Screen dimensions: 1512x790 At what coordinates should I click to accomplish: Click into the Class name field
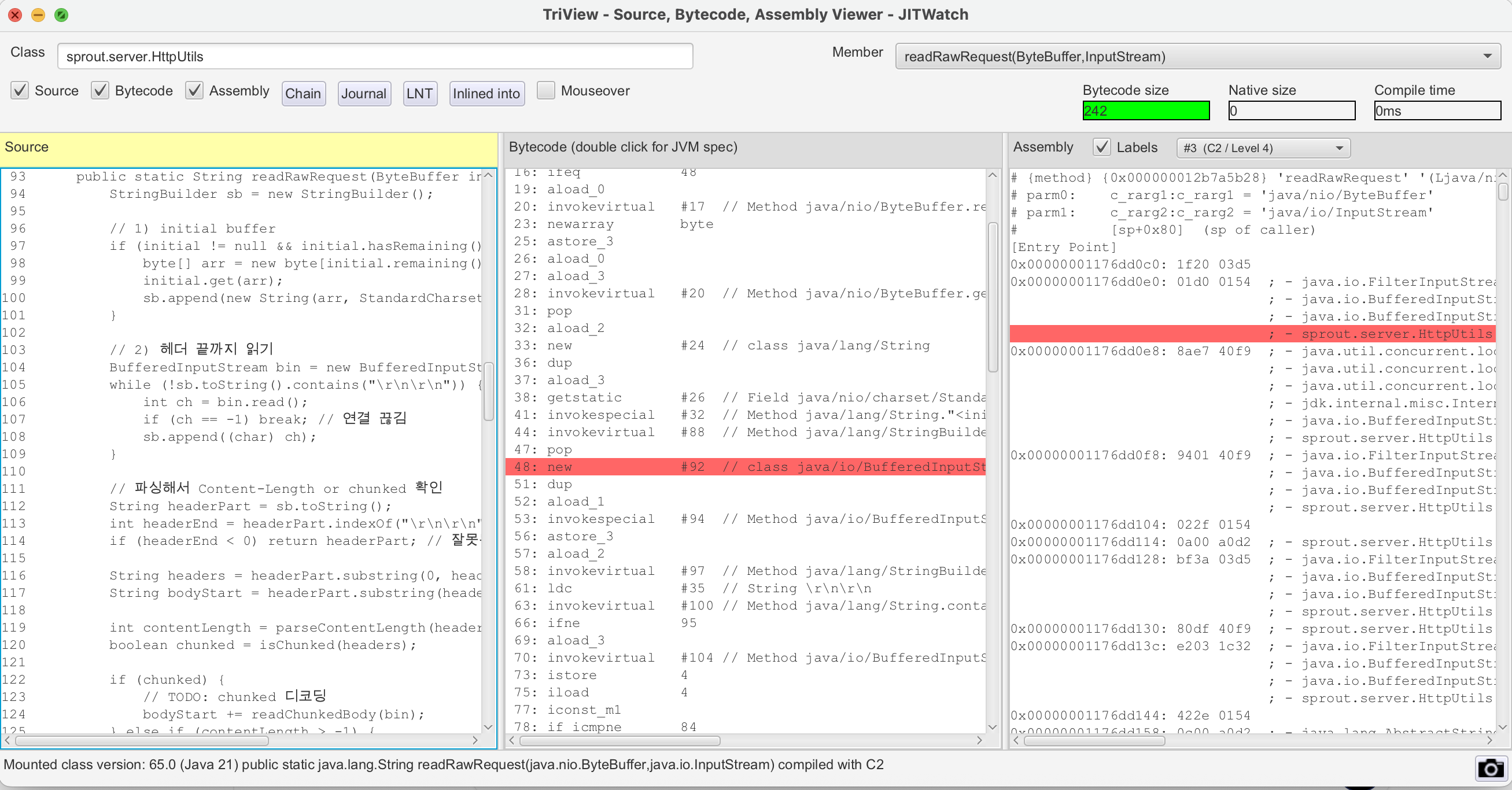click(374, 56)
